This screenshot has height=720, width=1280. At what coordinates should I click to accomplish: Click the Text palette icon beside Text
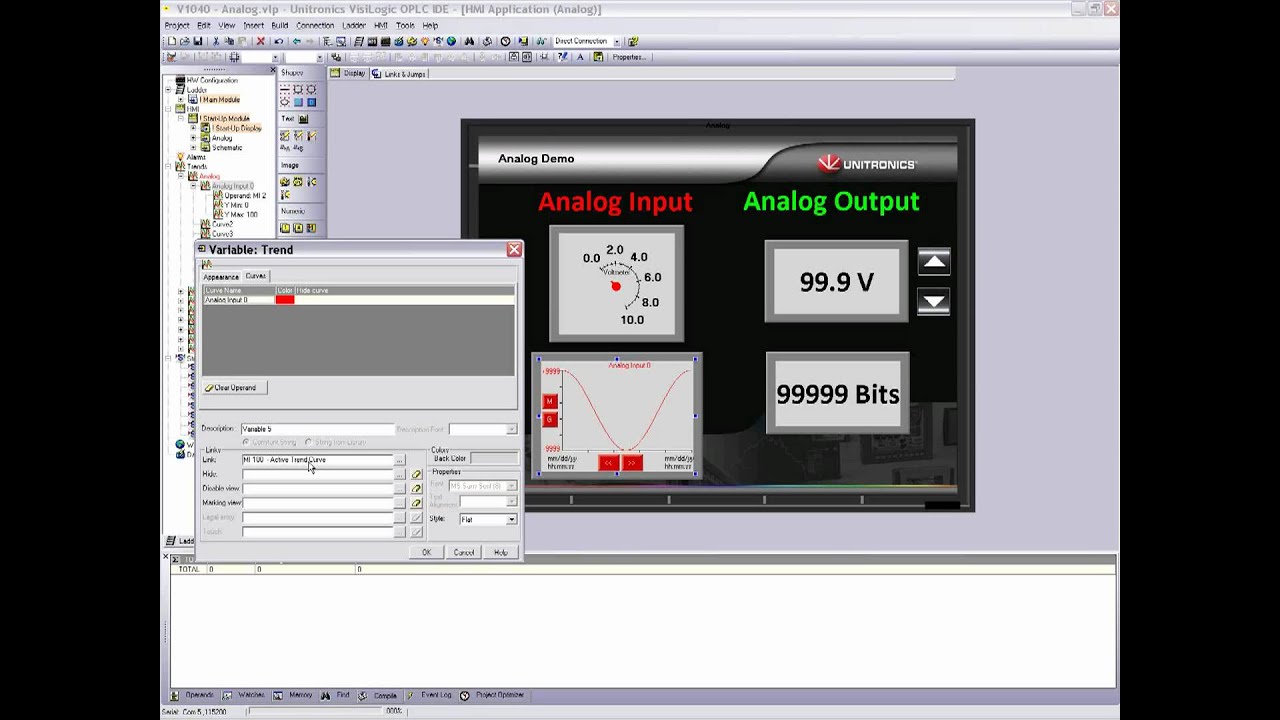tap(304, 119)
